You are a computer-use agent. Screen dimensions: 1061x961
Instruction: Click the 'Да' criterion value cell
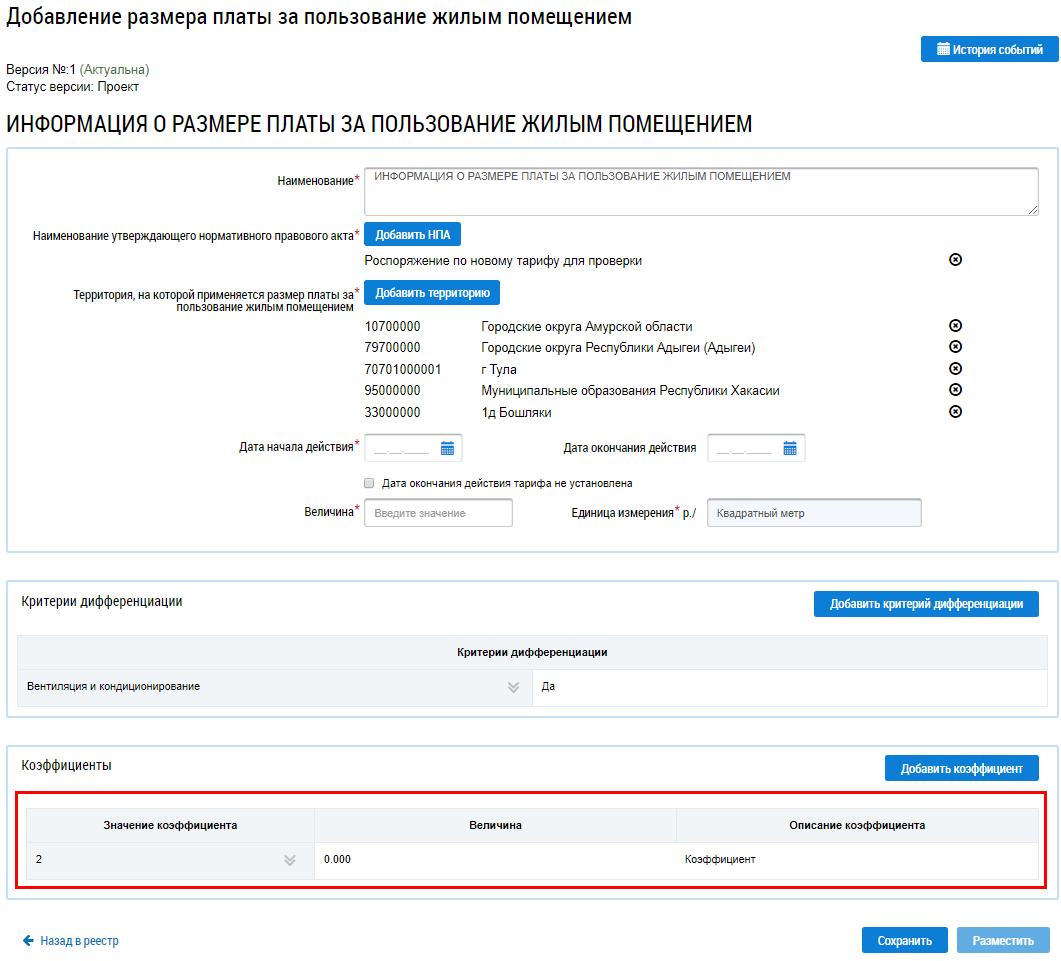(790, 688)
